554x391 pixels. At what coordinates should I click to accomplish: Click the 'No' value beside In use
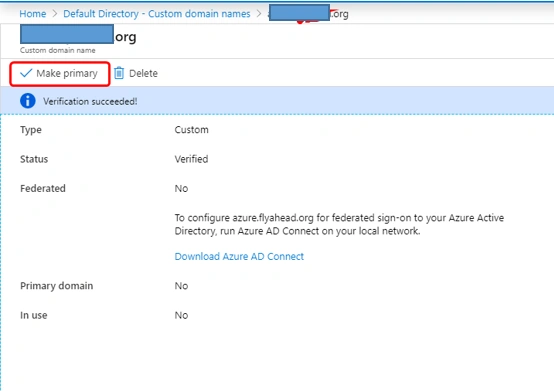pos(181,315)
